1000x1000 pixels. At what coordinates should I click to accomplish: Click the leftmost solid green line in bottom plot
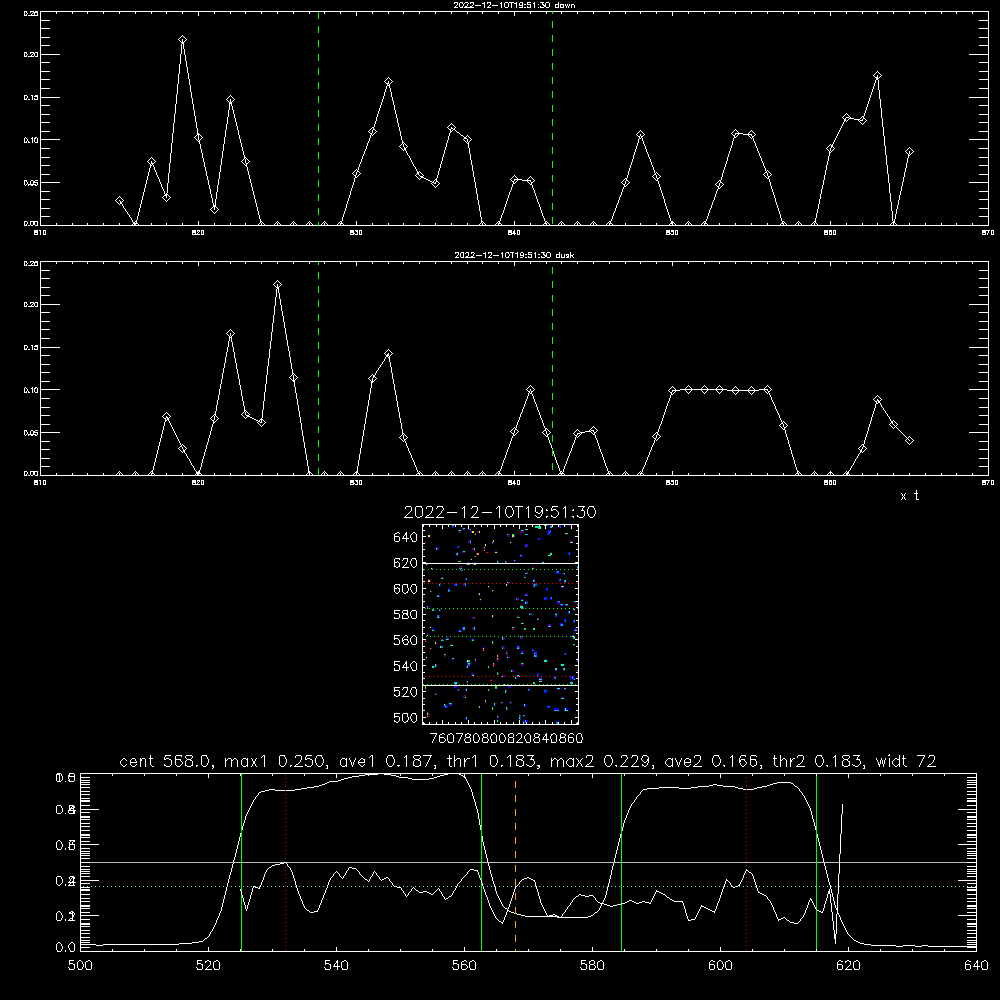point(241,861)
